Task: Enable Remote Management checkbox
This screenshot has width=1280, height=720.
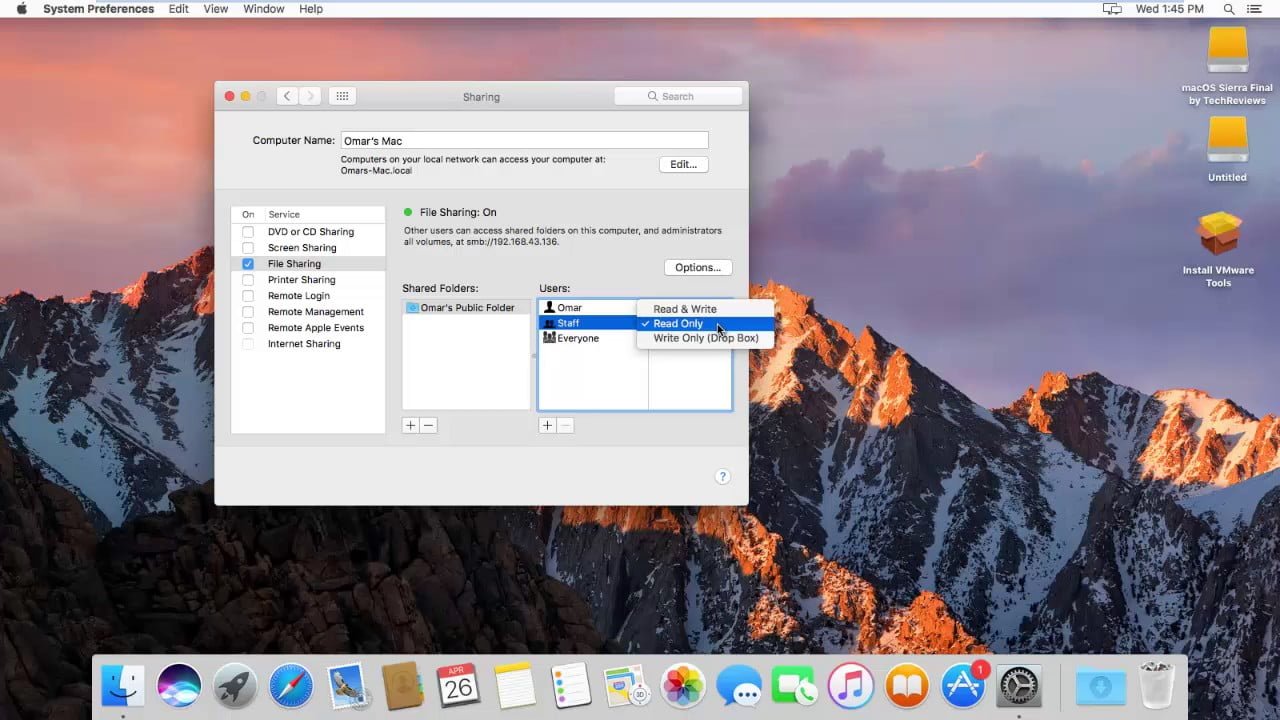Action: (x=248, y=312)
